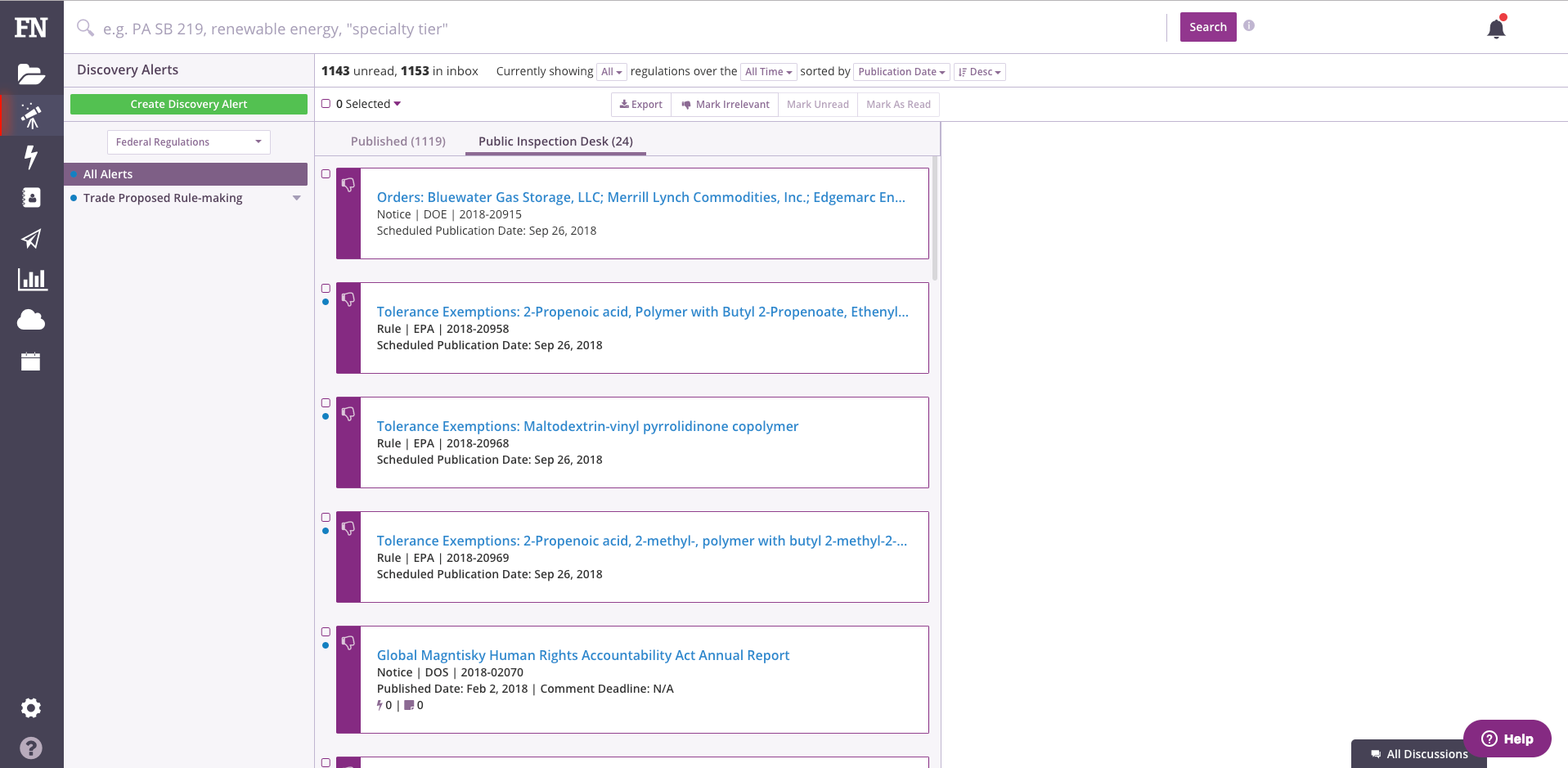The height and width of the screenshot is (768, 1568).
Task: Open the Federal Regulations dropdown
Action: point(189,142)
